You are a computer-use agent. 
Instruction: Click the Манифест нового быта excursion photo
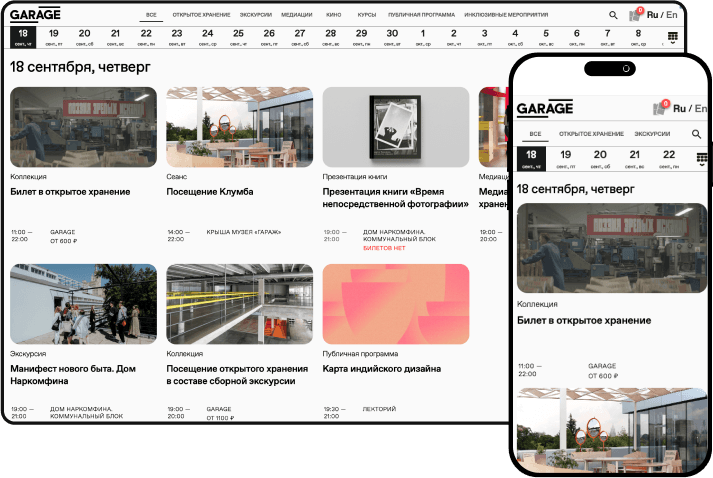click(83, 304)
